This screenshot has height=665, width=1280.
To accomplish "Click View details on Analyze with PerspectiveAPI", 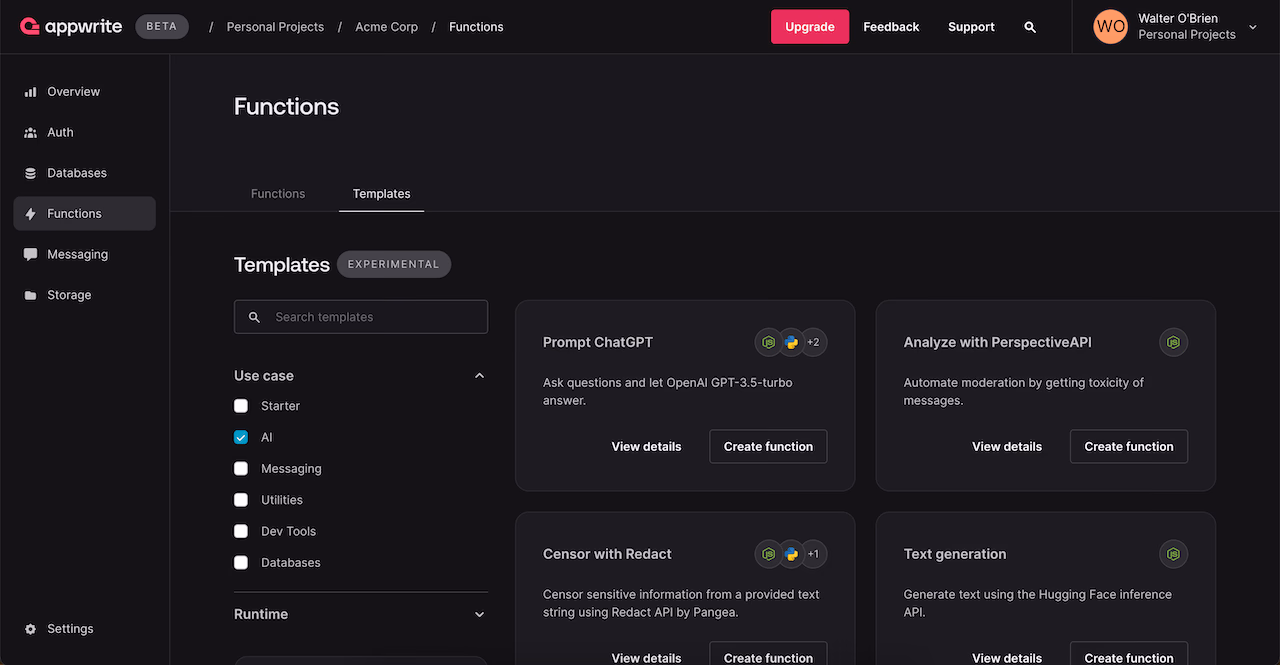I will tap(1007, 447).
